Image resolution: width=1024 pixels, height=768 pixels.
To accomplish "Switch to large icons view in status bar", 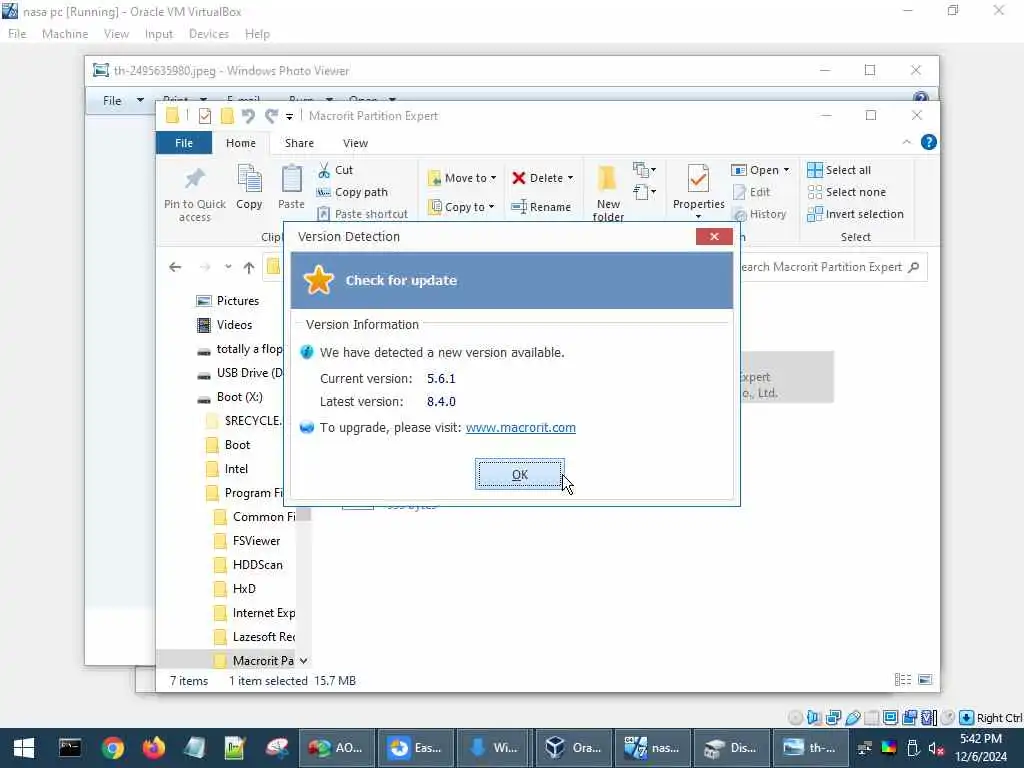I will (925, 680).
